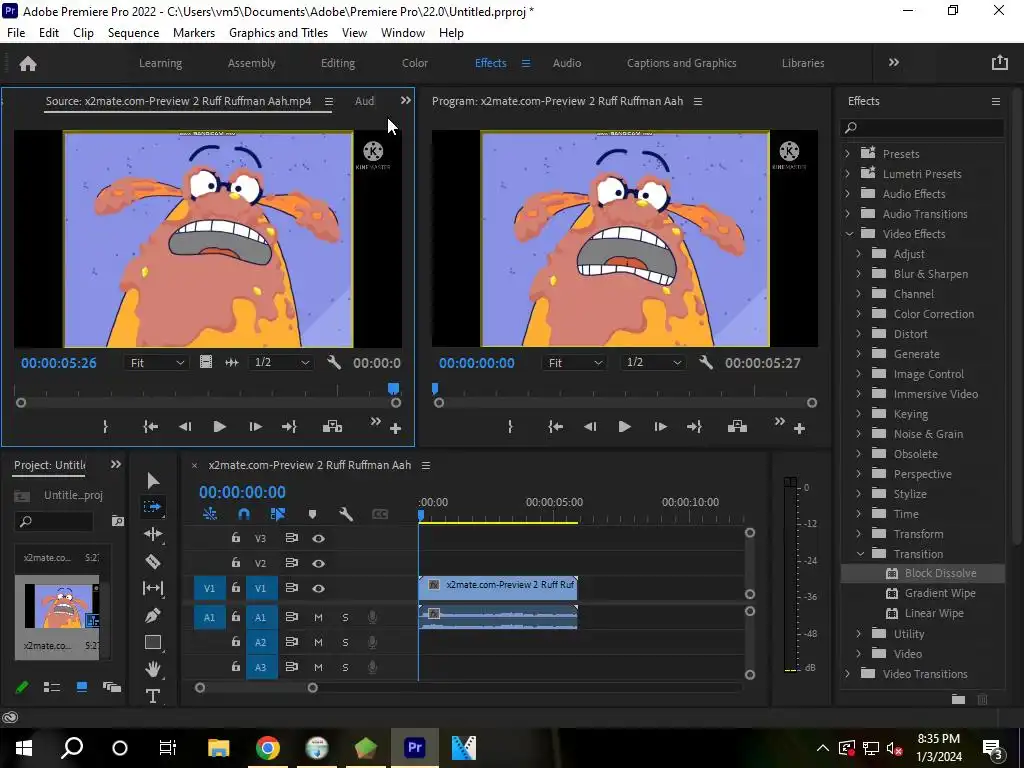
Task: Open the Markers menu
Action: [194, 33]
